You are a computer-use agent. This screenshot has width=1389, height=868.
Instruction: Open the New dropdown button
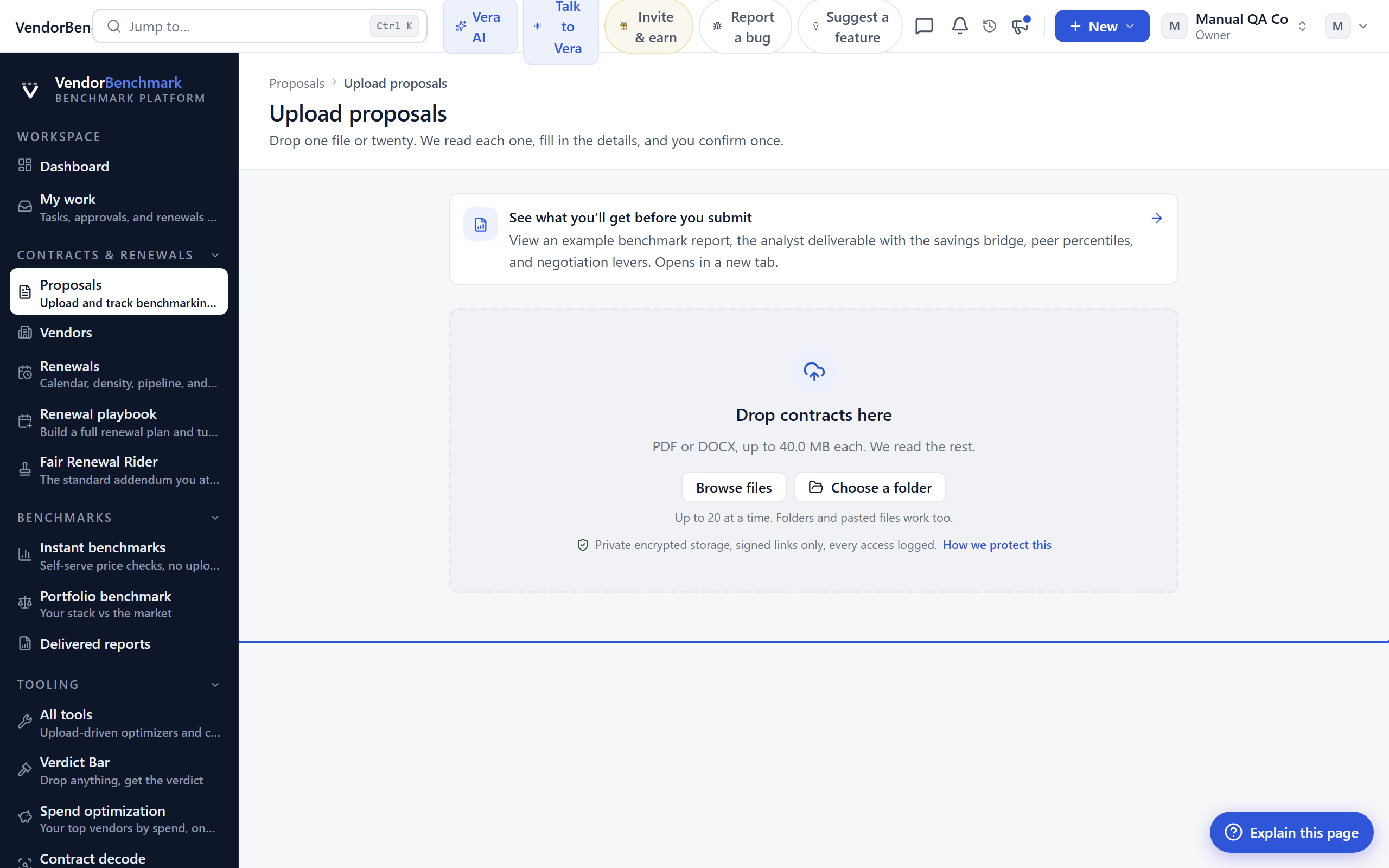click(x=1101, y=26)
